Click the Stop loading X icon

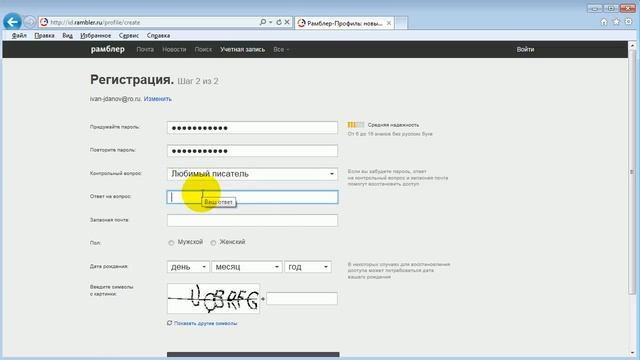tap(287, 22)
